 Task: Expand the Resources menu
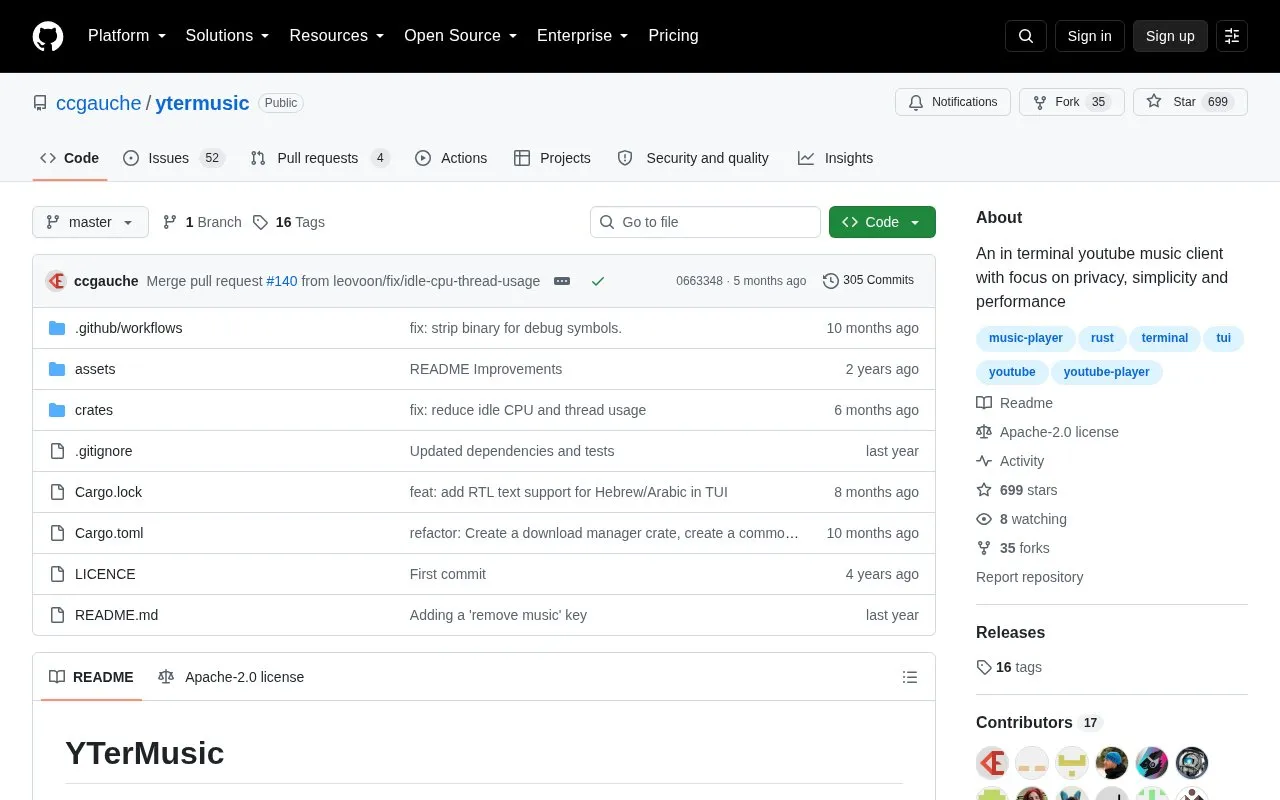pos(337,36)
